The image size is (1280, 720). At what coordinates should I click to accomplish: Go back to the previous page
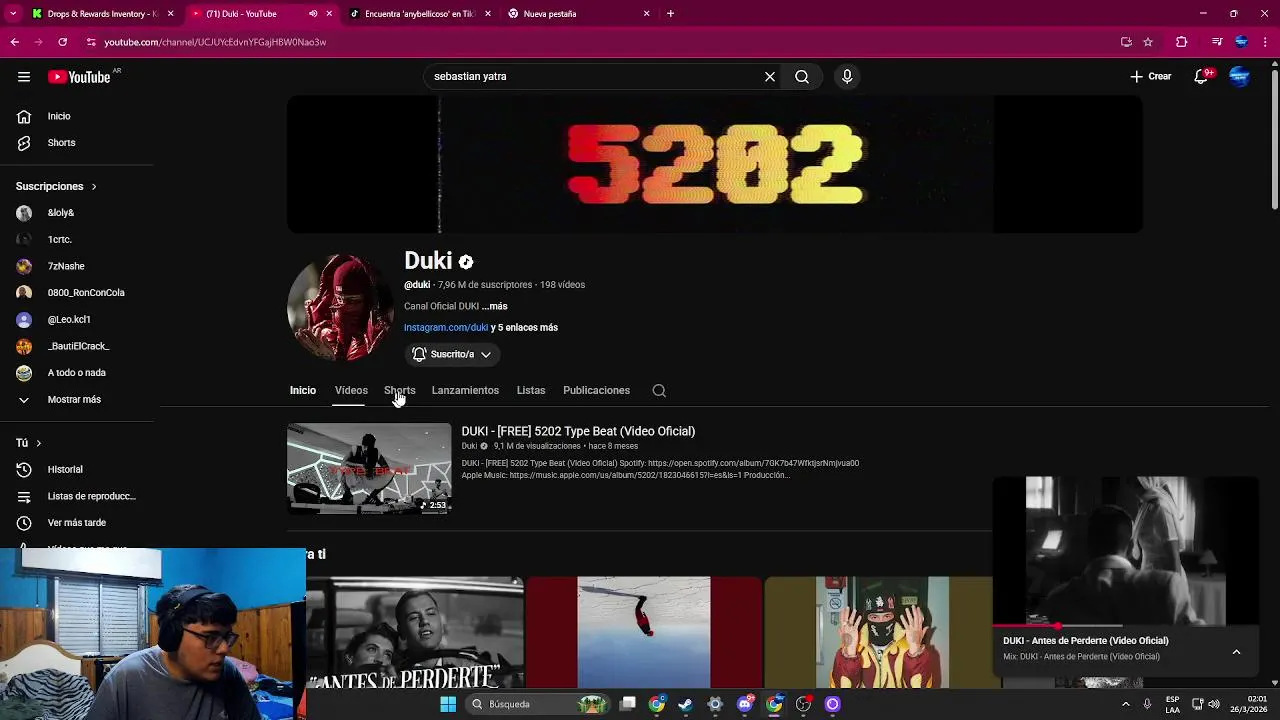coord(15,42)
